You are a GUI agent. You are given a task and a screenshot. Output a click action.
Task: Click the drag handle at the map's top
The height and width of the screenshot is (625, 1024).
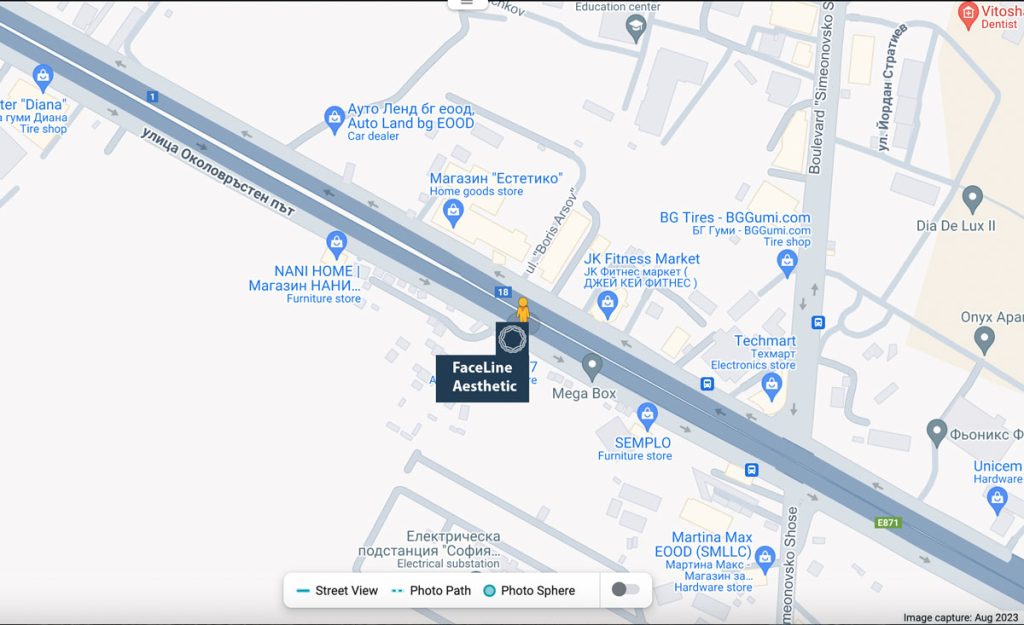467,3
